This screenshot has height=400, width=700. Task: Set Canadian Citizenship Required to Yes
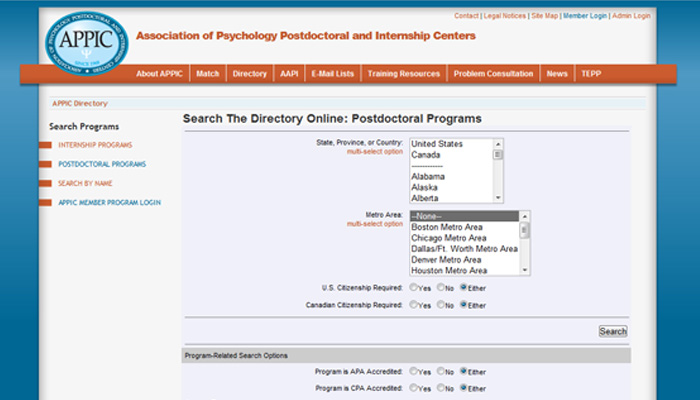[413, 304]
